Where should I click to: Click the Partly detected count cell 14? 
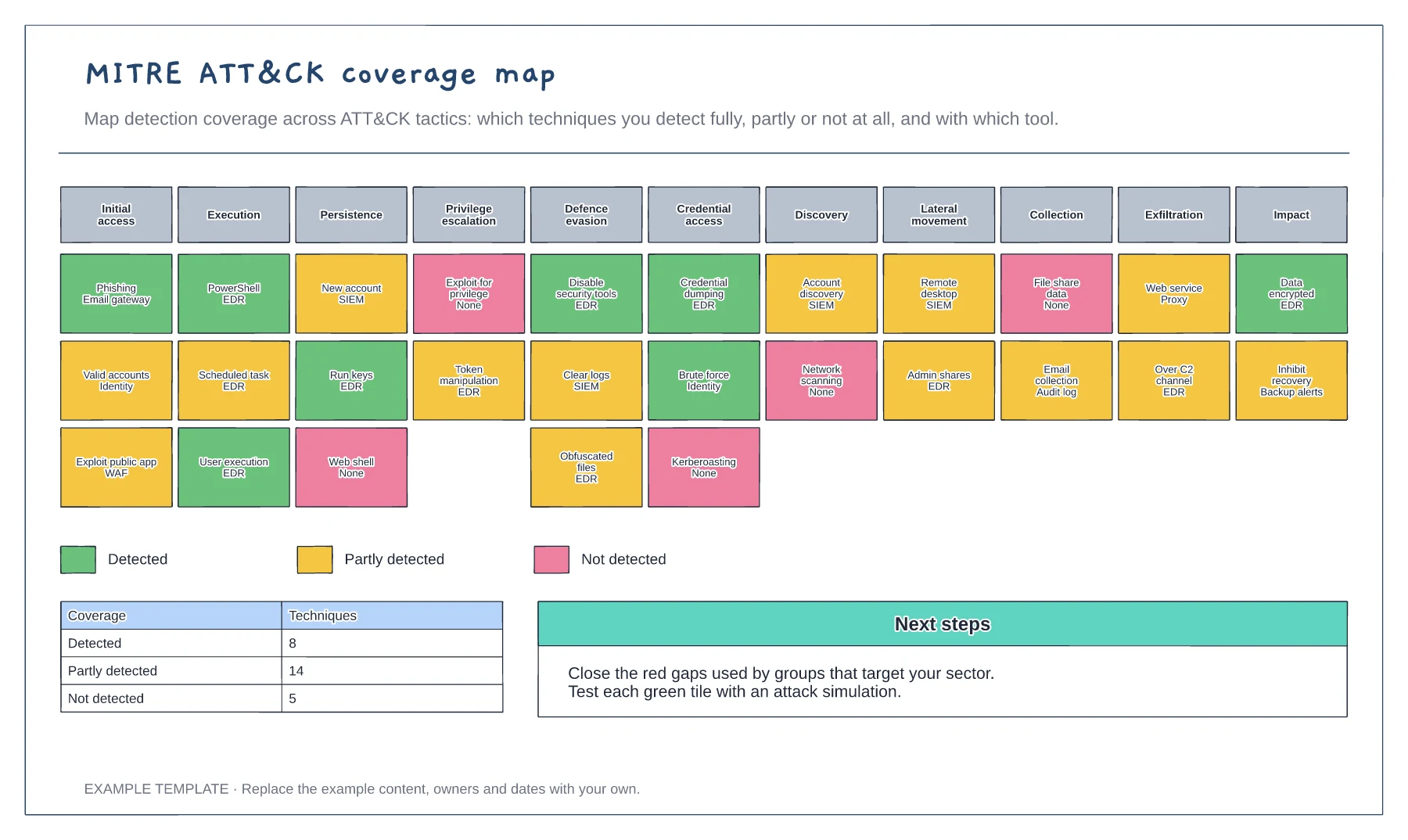coord(392,671)
